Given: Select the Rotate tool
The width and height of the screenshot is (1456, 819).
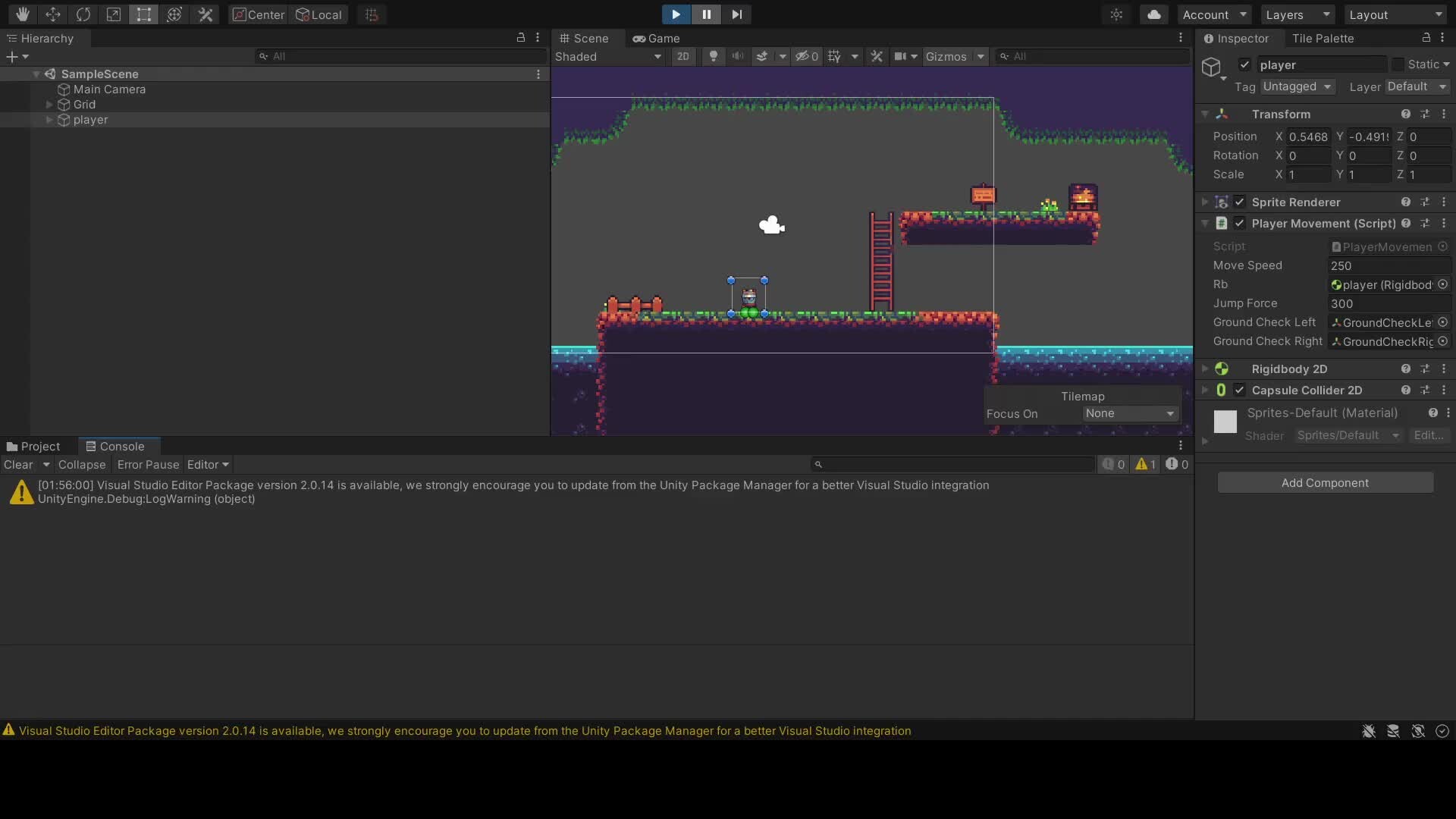Looking at the screenshot, I should (83, 14).
